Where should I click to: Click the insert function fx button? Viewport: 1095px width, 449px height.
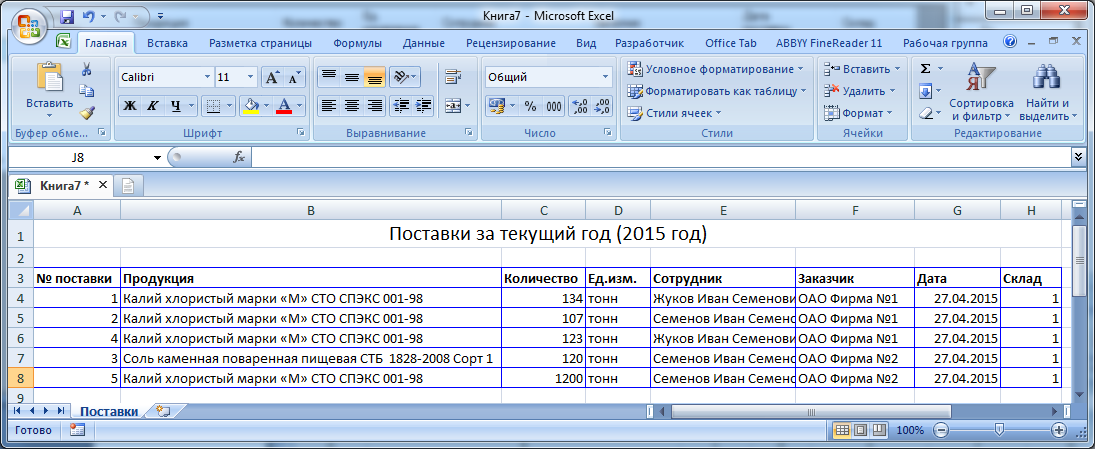[x=239, y=158]
